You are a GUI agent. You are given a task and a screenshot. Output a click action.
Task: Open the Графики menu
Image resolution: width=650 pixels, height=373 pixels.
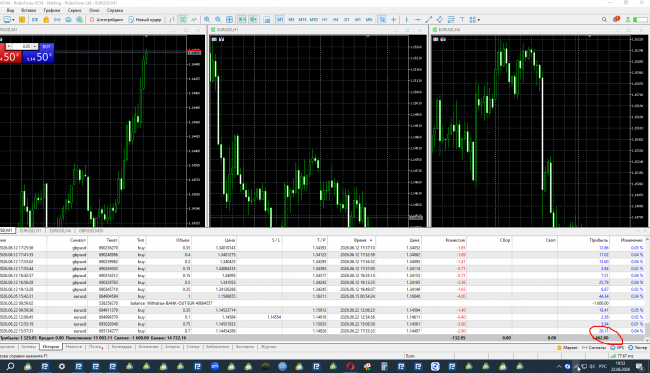(x=52, y=10)
